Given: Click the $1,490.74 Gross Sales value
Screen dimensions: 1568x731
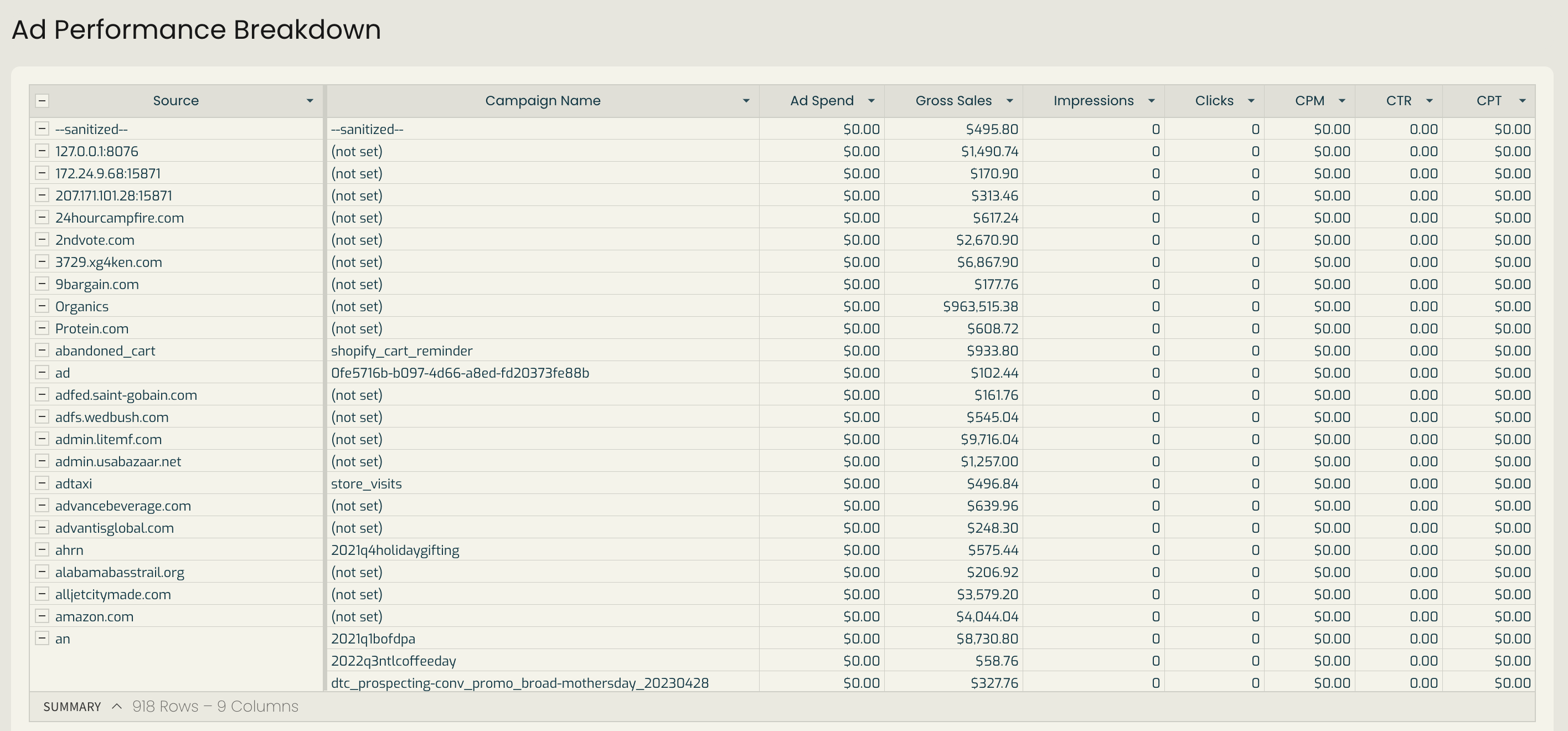Looking at the screenshot, I should (989, 151).
